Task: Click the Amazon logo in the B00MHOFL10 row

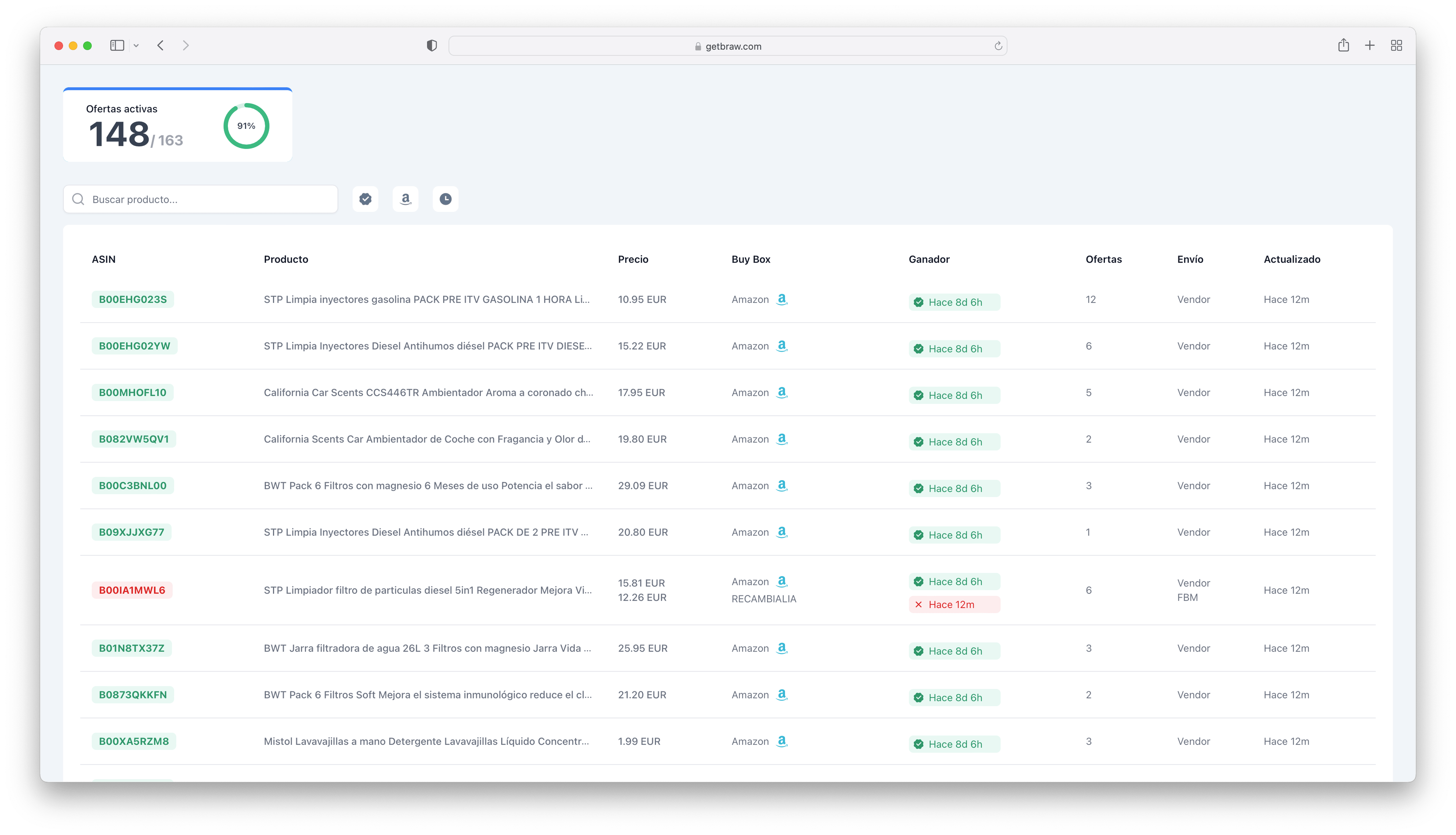Action: click(x=781, y=392)
